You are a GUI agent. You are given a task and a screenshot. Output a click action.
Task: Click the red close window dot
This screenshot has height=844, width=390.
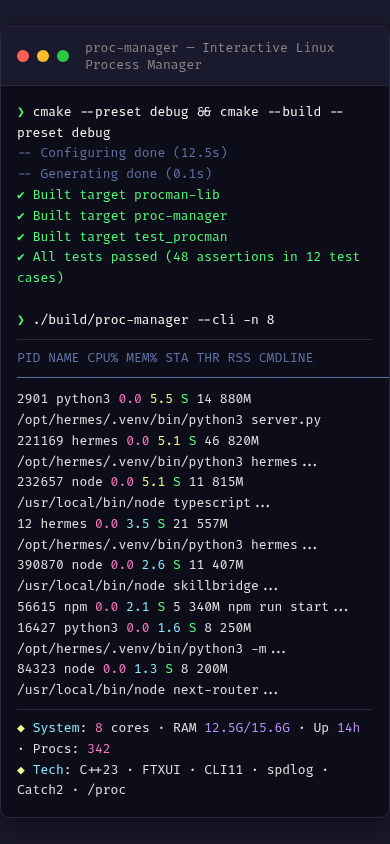click(23, 56)
